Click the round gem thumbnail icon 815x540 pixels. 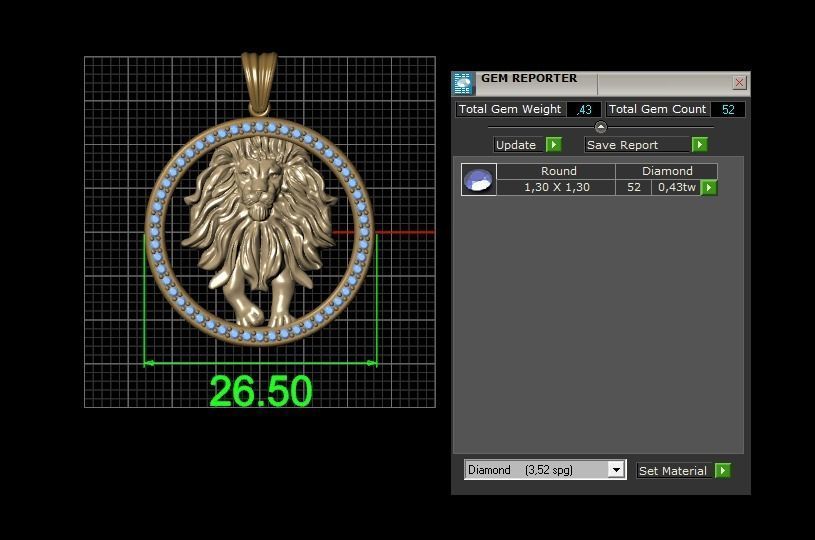[479, 179]
